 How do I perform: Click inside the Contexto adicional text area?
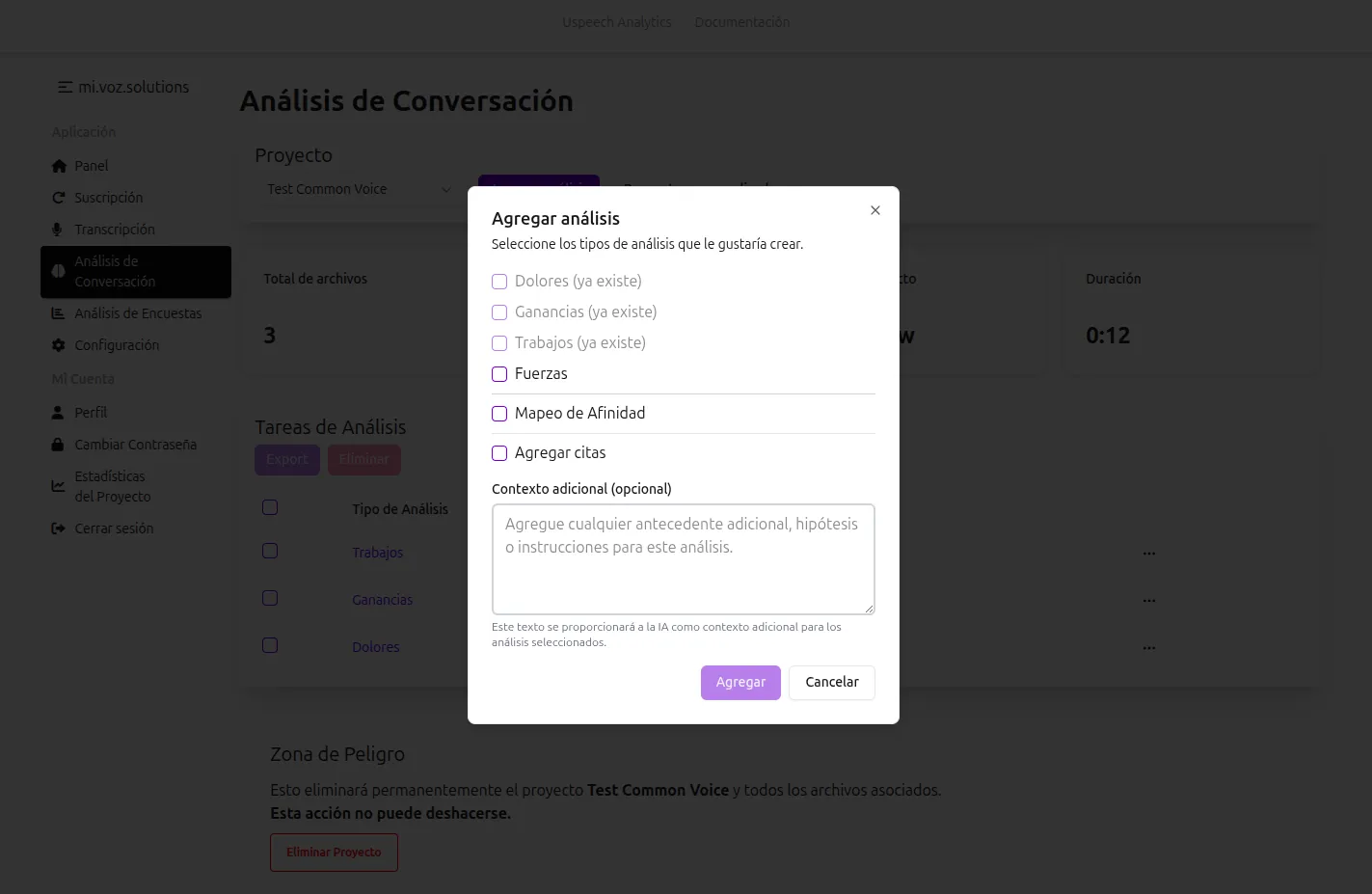pos(683,559)
